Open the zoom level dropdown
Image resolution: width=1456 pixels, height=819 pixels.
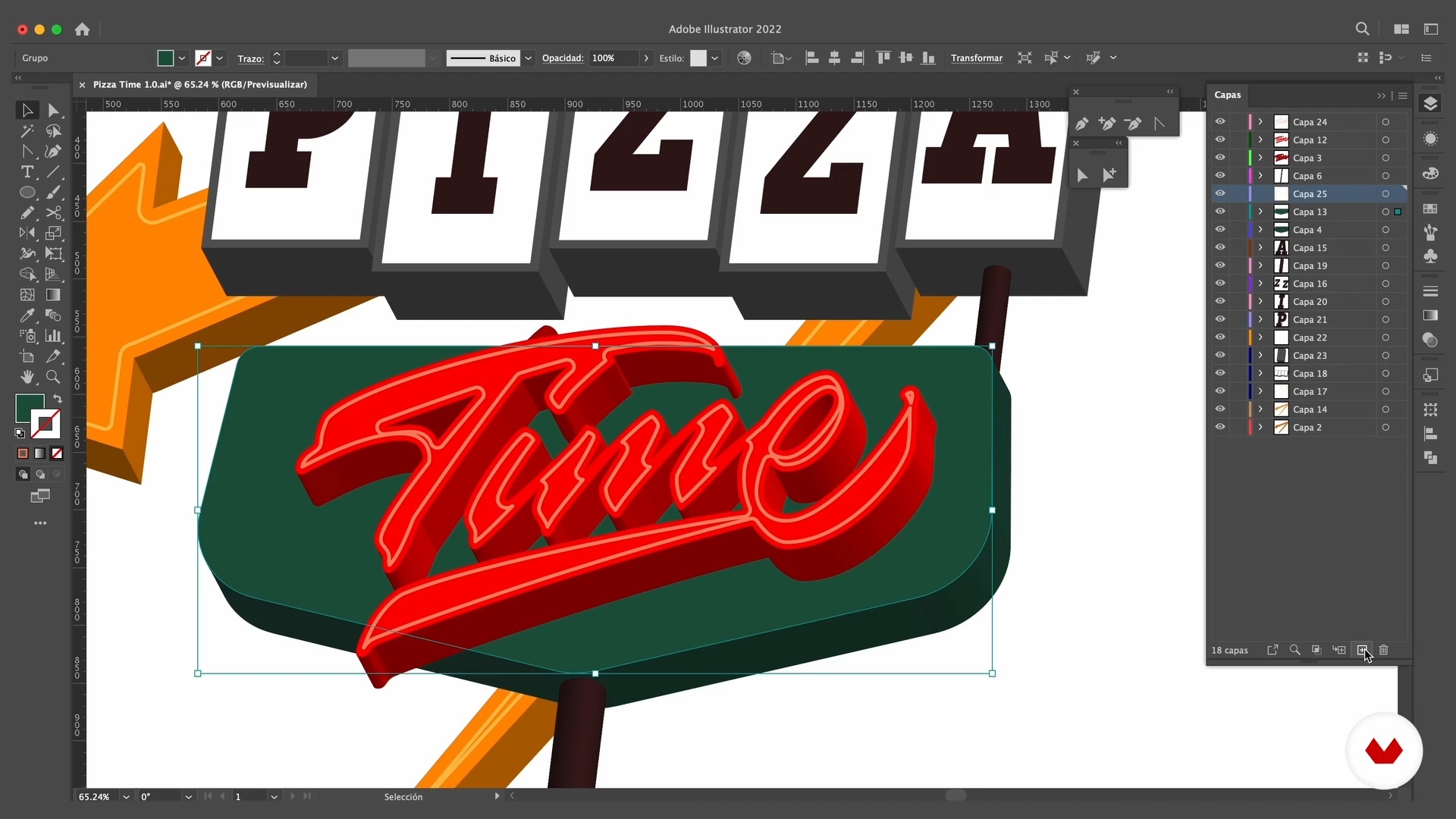point(126,797)
